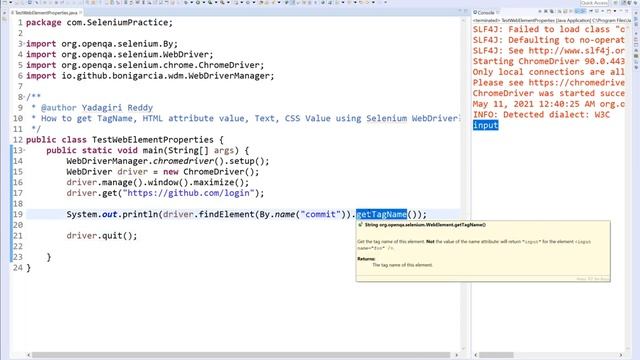640x360 pixels.
Task: Collapse the import block at line 3
Action: (24, 44)
